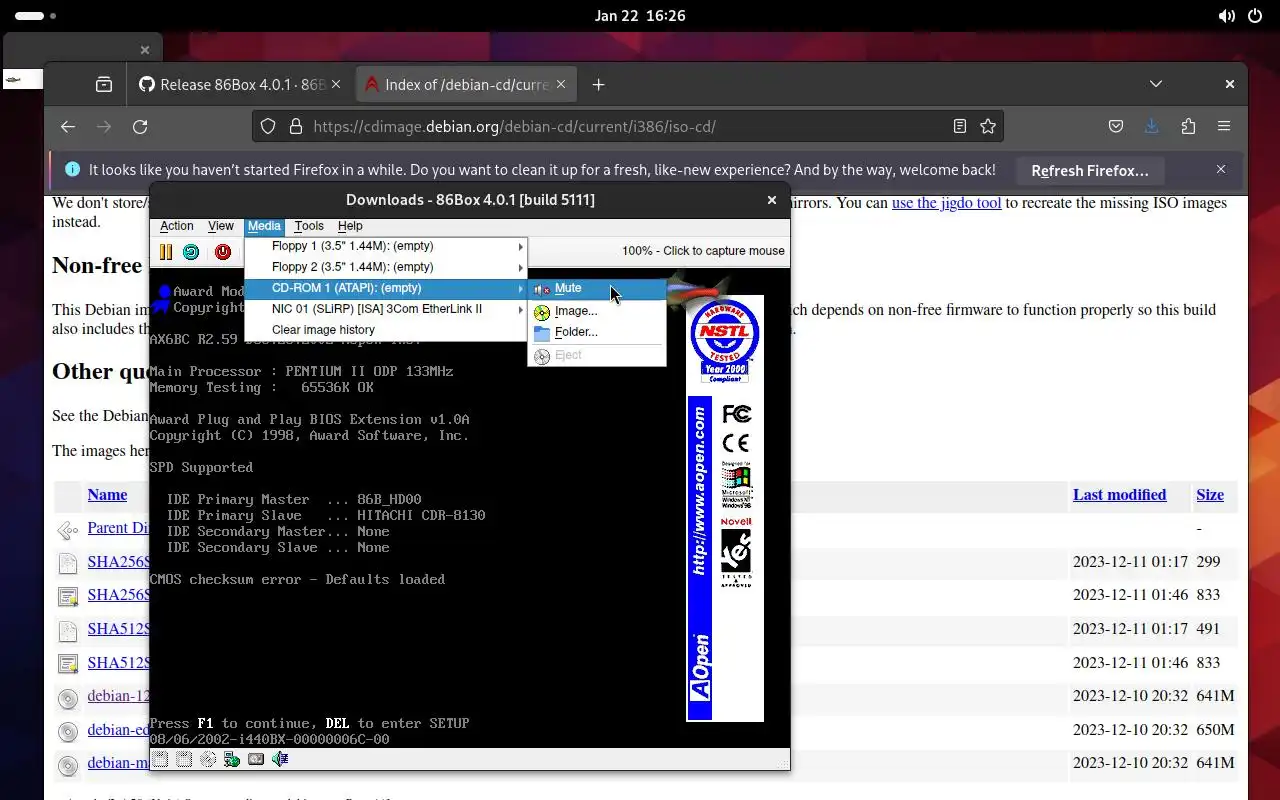Pause the 86Box emulation
Screen dimensions: 1280x800
point(166,252)
